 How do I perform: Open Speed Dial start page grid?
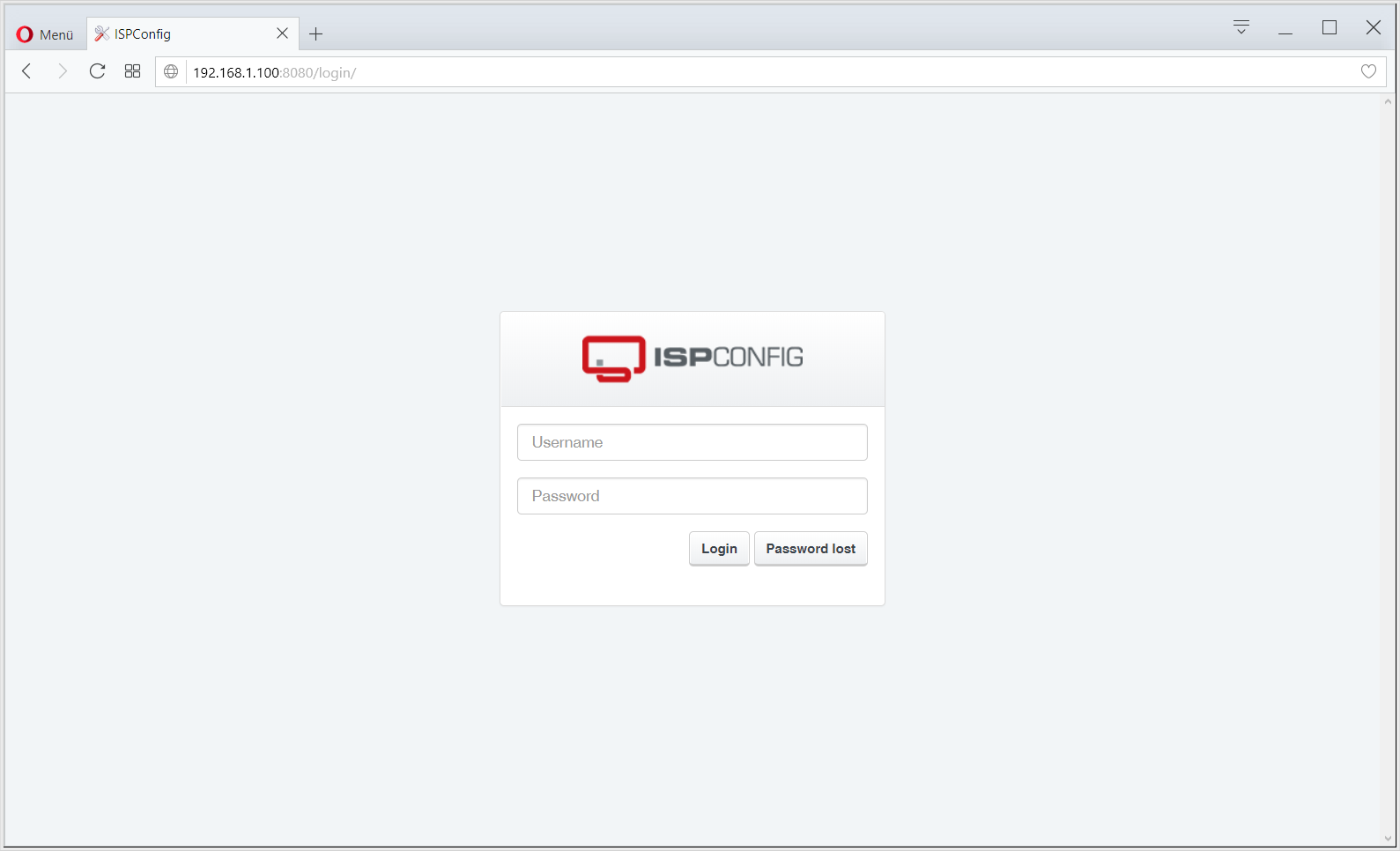click(x=132, y=71)
